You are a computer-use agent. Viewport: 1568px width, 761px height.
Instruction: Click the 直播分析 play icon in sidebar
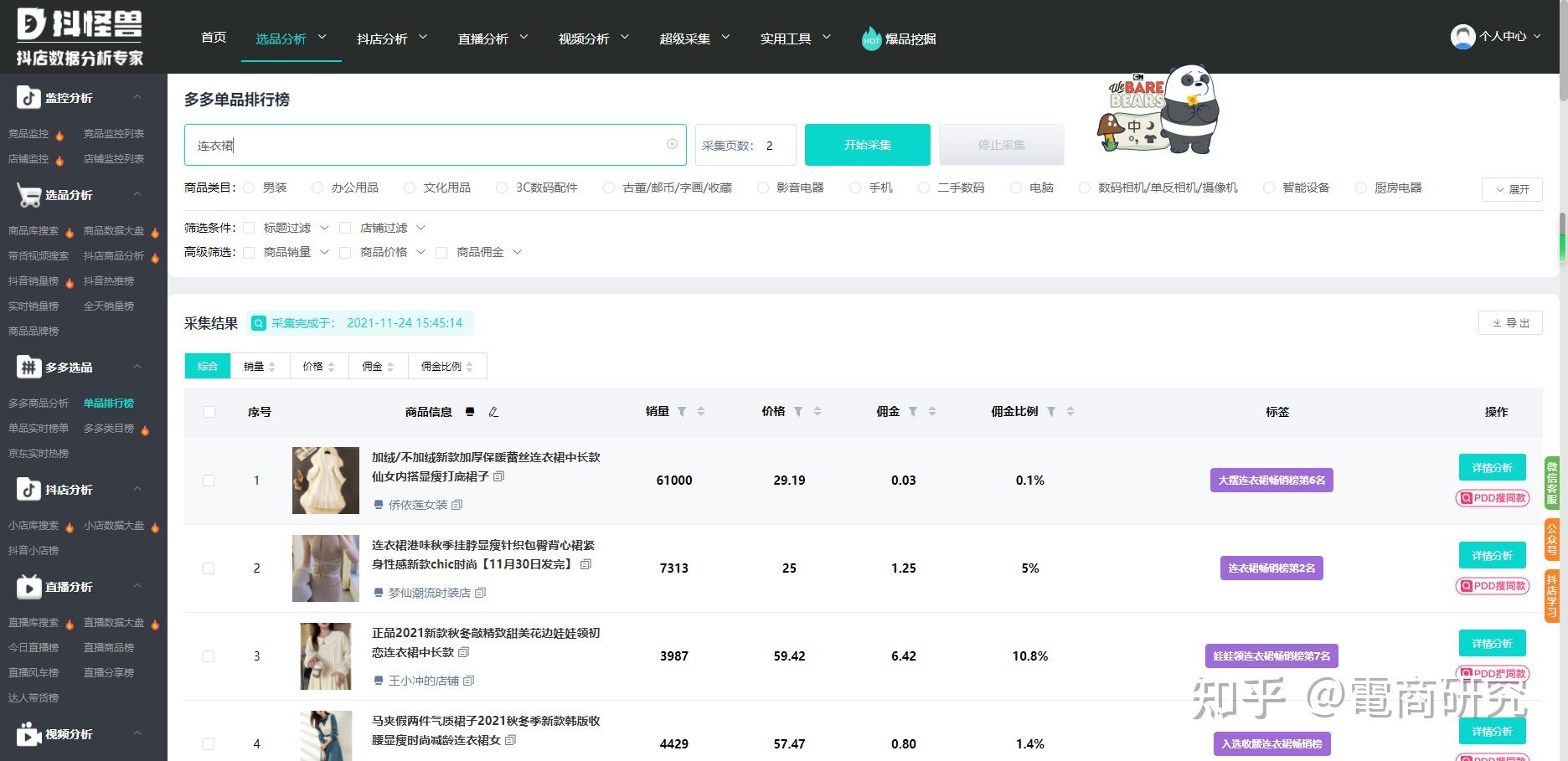pos(28,587)
